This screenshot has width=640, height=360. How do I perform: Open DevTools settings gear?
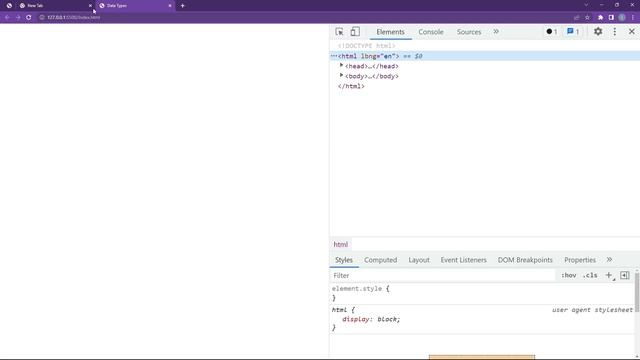point(598,31)
